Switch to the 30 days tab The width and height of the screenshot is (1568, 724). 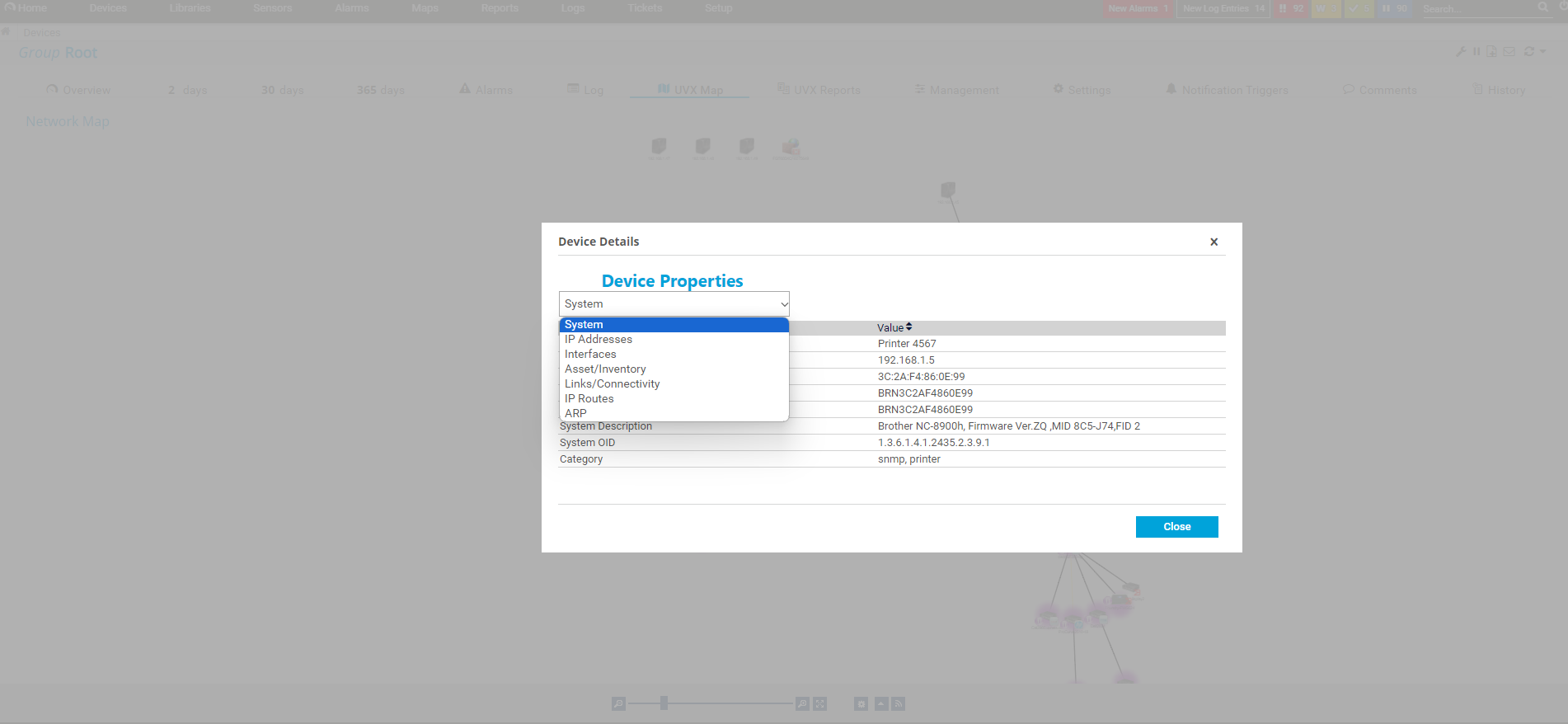pyautogui.click(x=283, y=90)
